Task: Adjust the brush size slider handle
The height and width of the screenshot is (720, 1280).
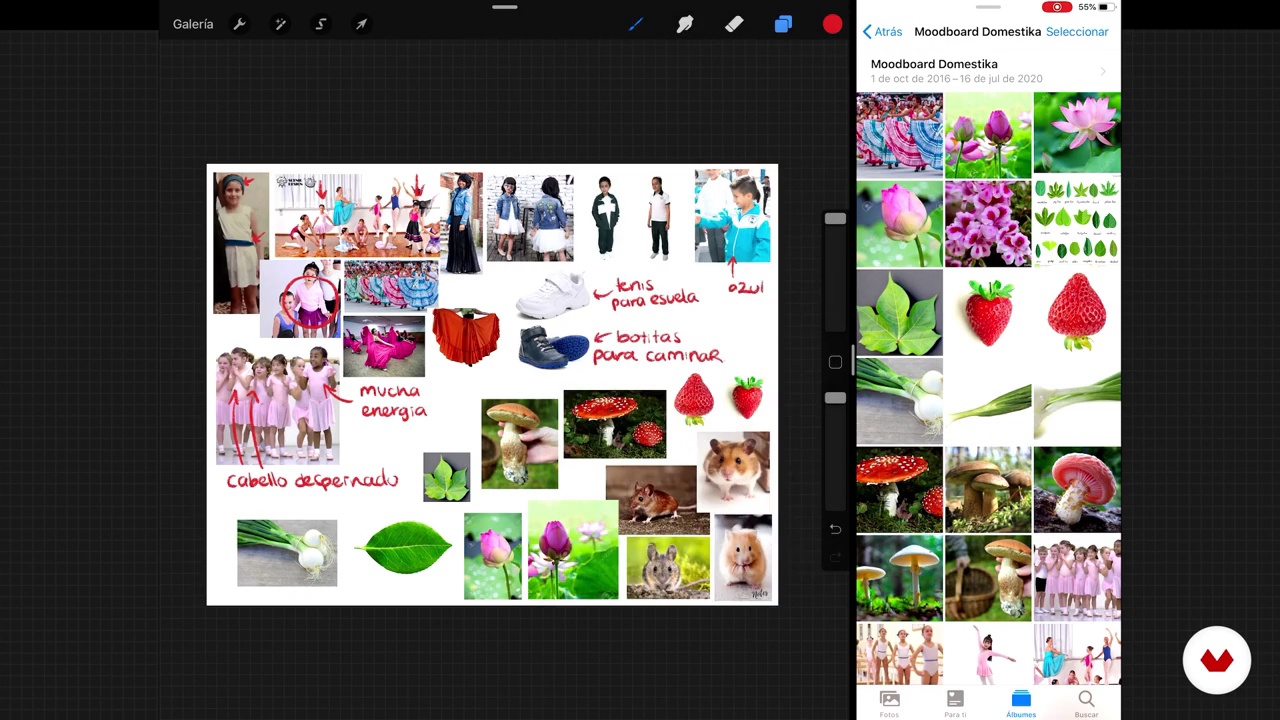Action: [x=835, y=218]
